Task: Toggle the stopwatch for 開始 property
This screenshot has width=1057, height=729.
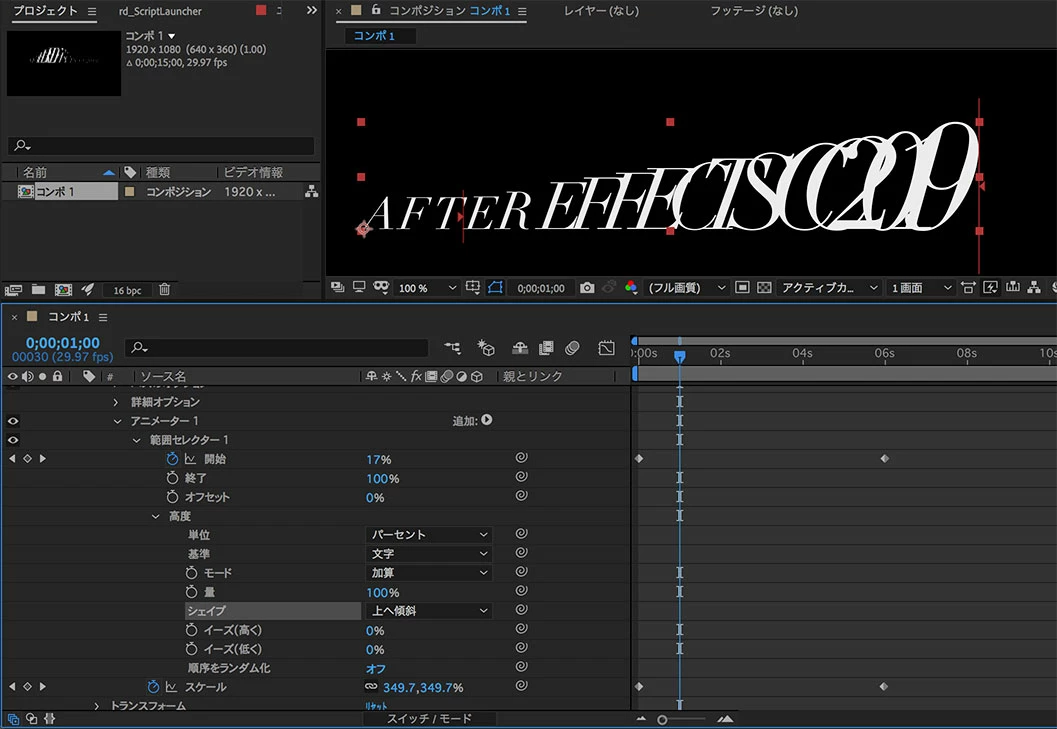Action: tap(172, 459)
